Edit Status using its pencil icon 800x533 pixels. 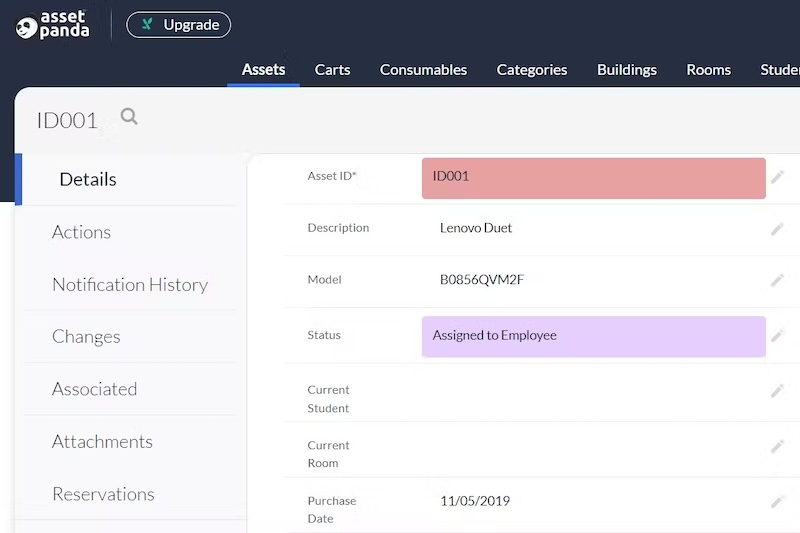tap(777, 336)
